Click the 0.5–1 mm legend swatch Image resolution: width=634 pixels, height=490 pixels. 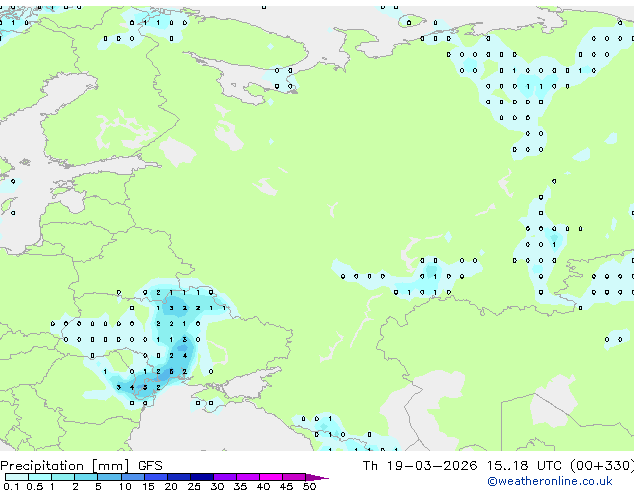pyautogui.click(x=40, y=477)
